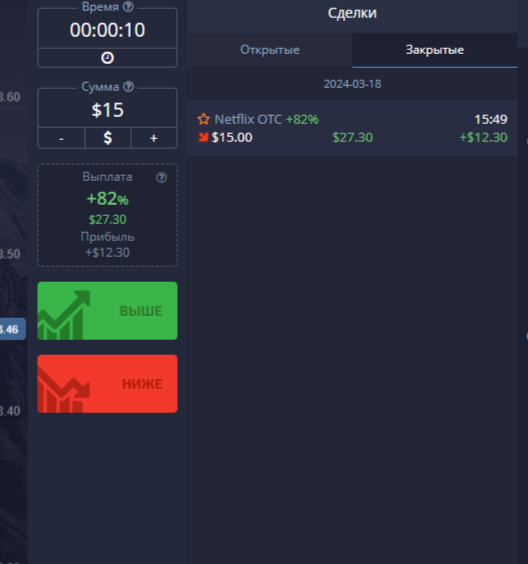Click the 00:00:10 time field
The width and height of the screenshot is (528, 564).
pyautogui.click(x=107, y=30)
